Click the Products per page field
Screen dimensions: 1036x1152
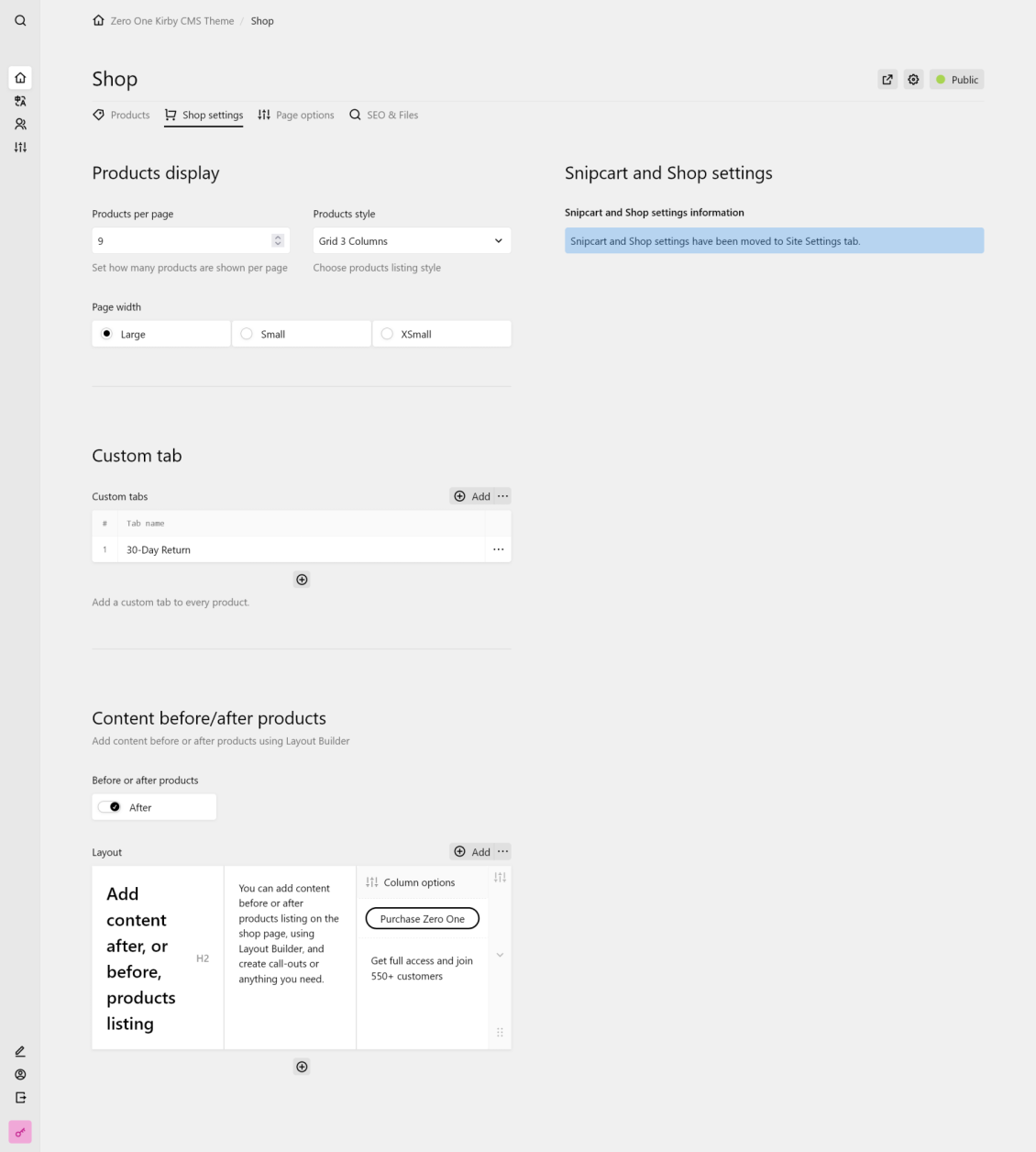(182, 241)
